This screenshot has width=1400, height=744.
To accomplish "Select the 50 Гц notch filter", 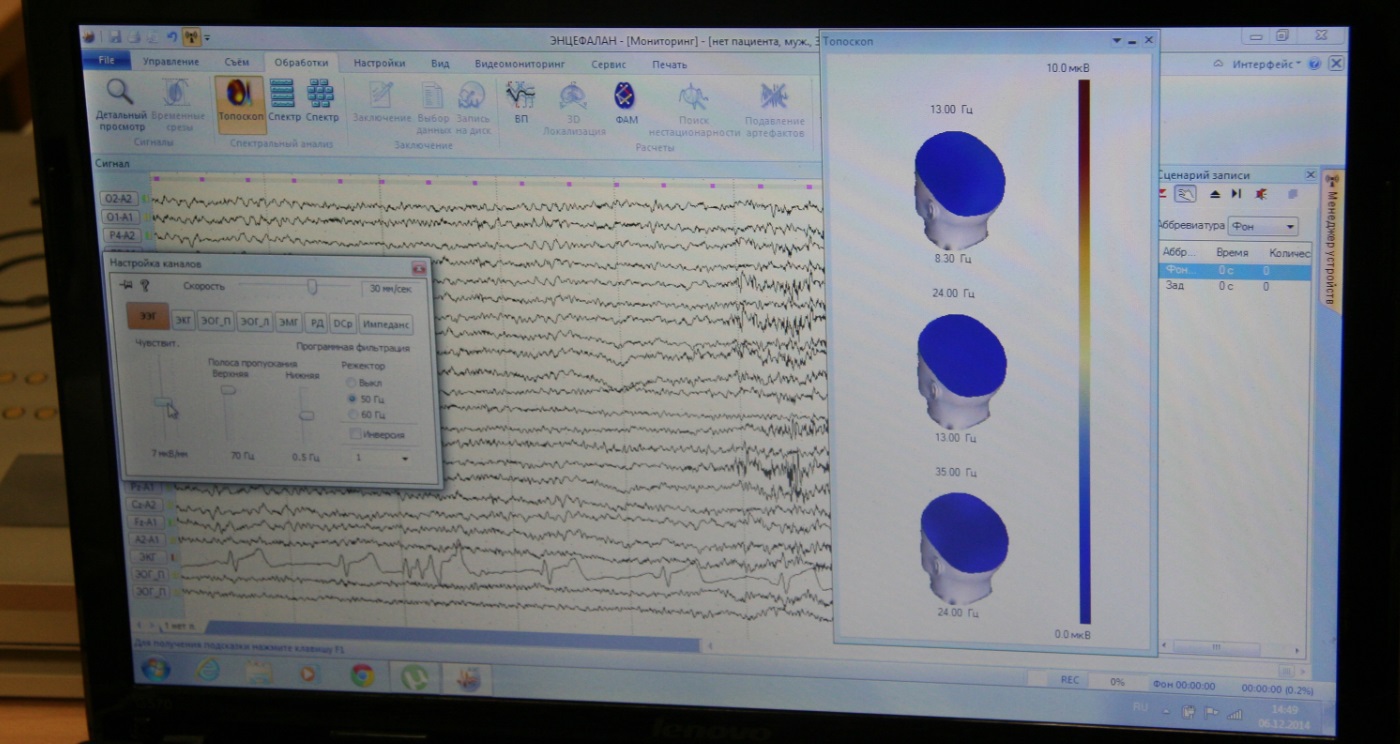I will coord(365,398).
